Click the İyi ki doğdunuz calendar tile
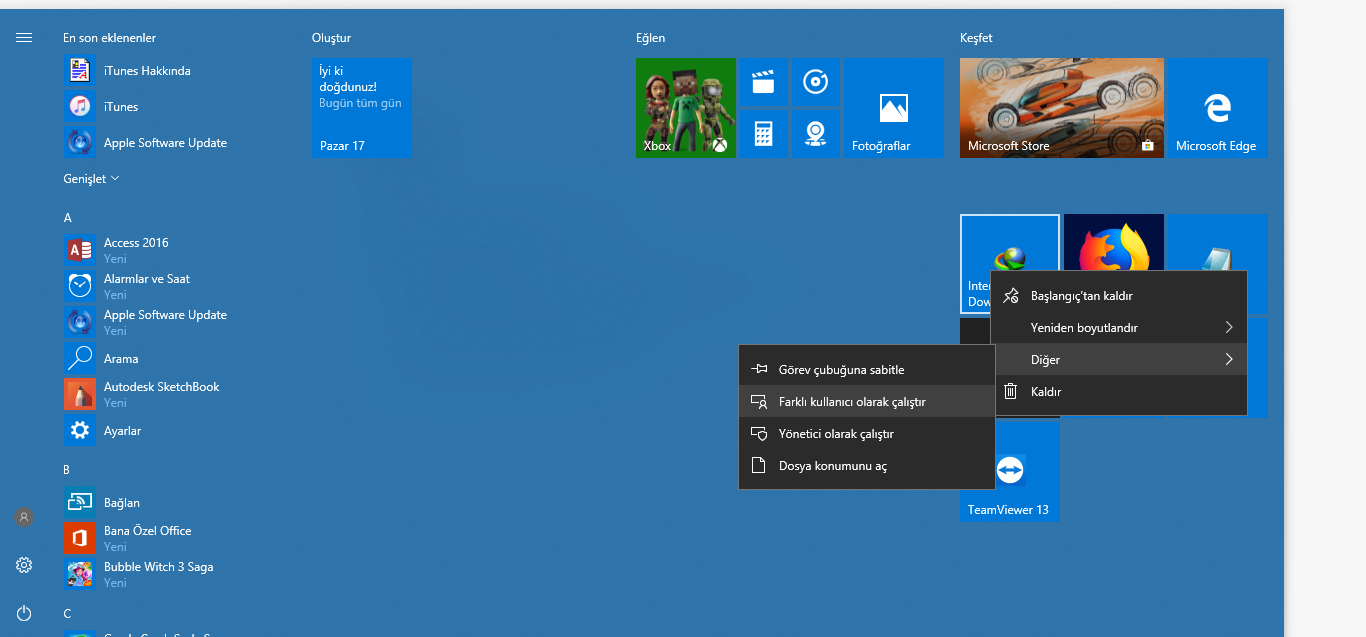1366x637 pixels. coord(361,107)
